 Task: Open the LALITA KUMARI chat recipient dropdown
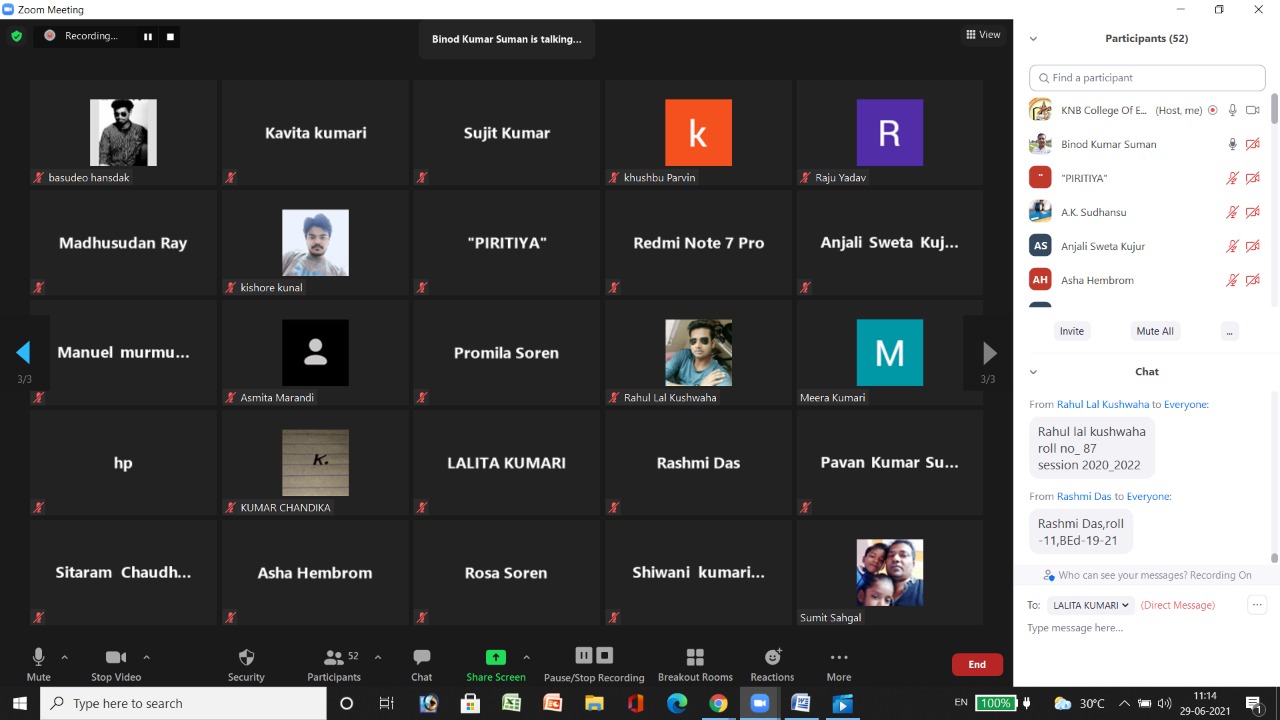[x=1090, y=605]
